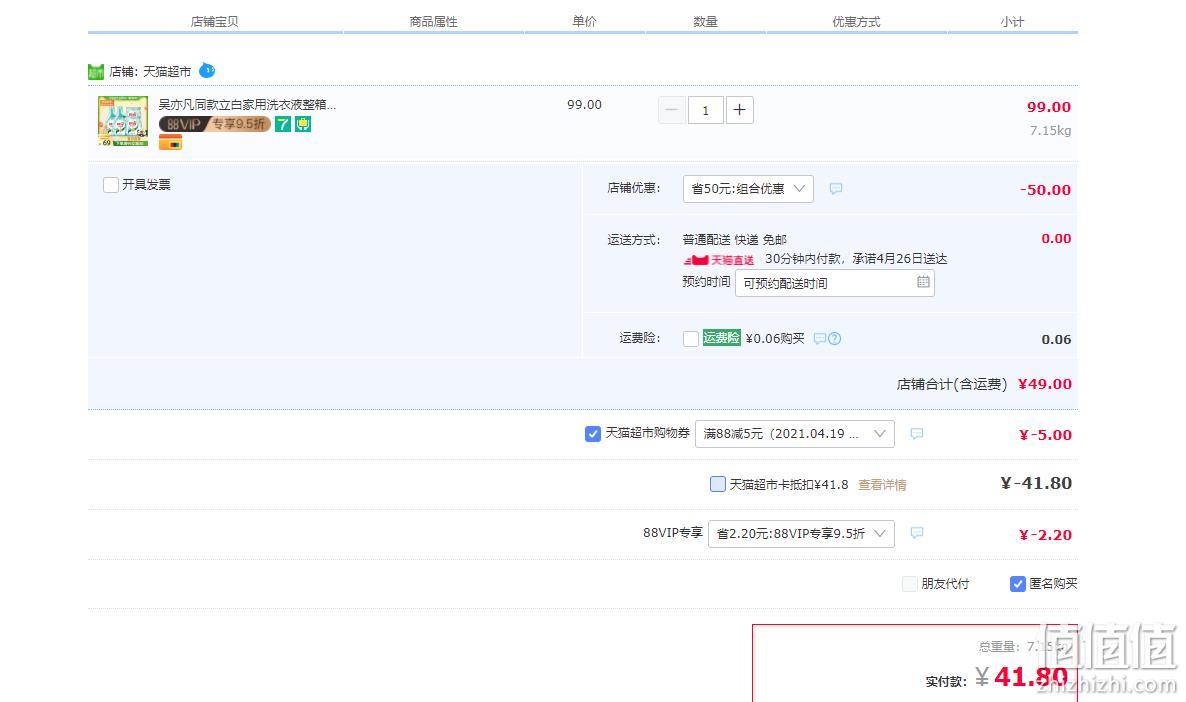Click the 承诺4月26日送达 delivery promise text
This screenshot has height=702, width=1186.
click(x=899, y=259)
